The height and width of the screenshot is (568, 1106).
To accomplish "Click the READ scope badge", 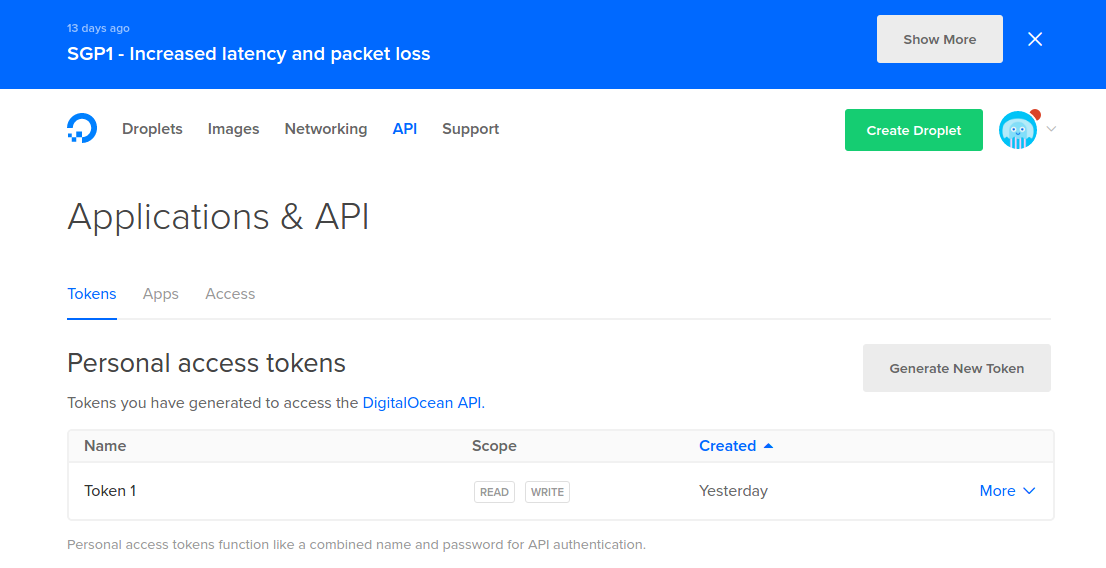I will (x=494, y=492).
